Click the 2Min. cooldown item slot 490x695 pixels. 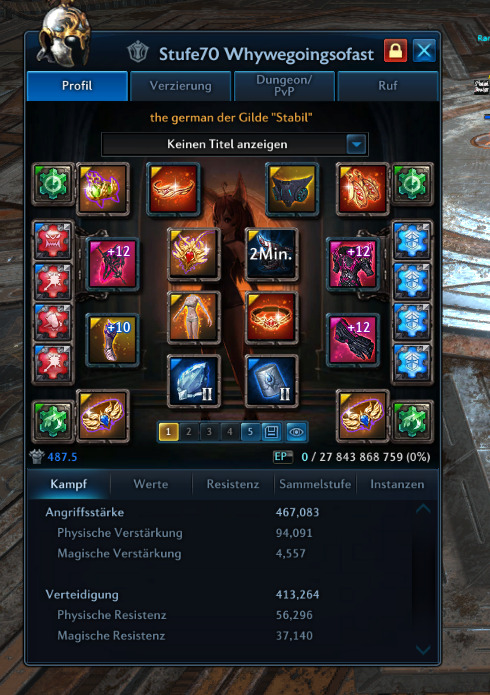[271, 254]
